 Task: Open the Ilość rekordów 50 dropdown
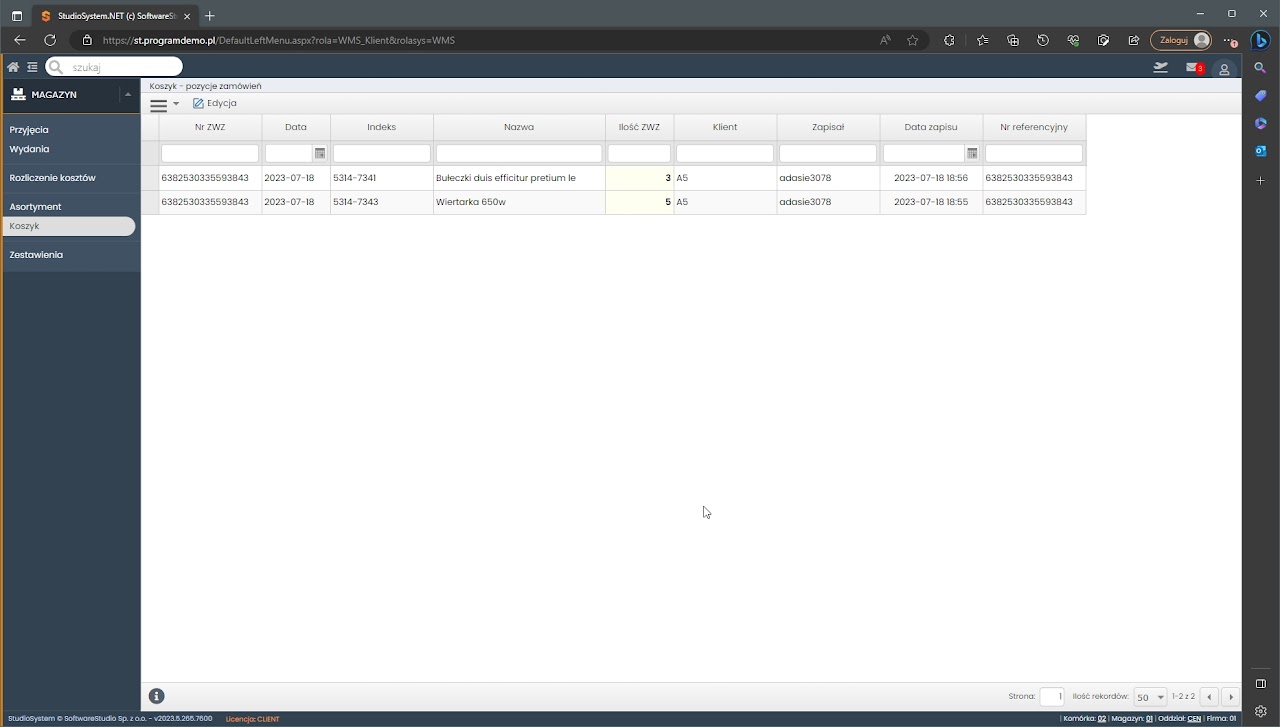click(1150, 697)
